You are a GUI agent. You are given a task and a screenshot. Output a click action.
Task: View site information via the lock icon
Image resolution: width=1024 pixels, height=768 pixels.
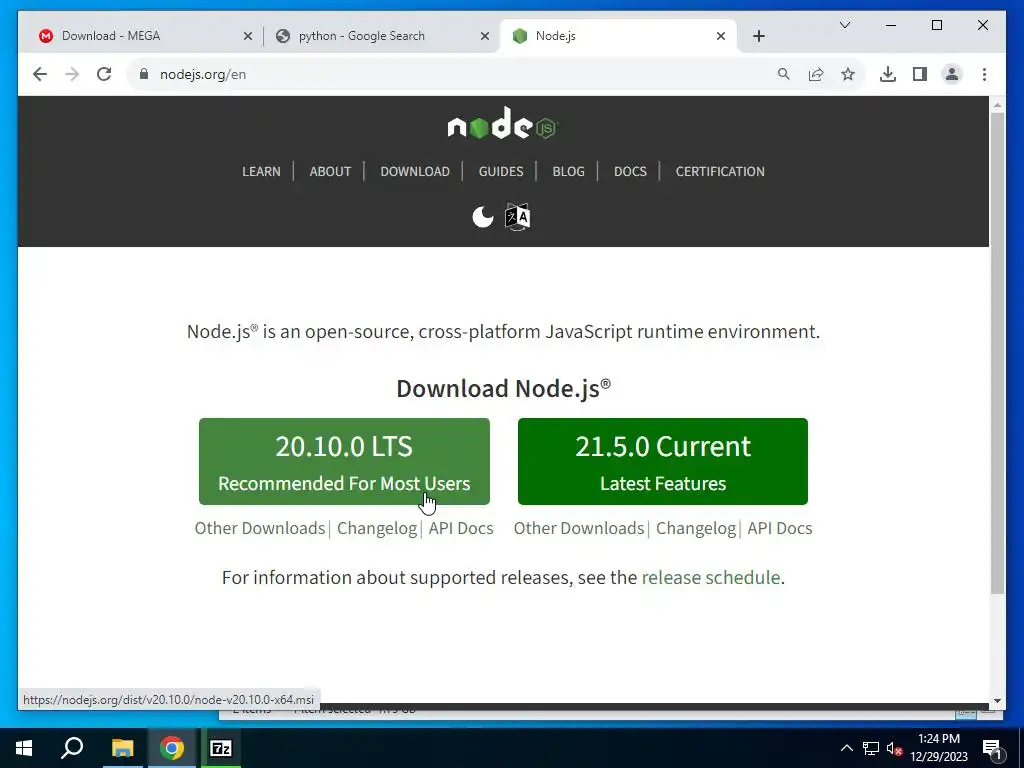(144, 74)
